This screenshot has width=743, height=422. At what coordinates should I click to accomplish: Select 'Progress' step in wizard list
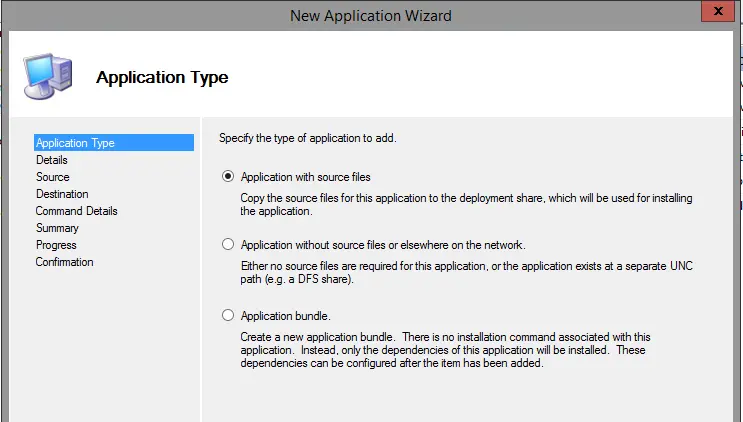[56, 245]
